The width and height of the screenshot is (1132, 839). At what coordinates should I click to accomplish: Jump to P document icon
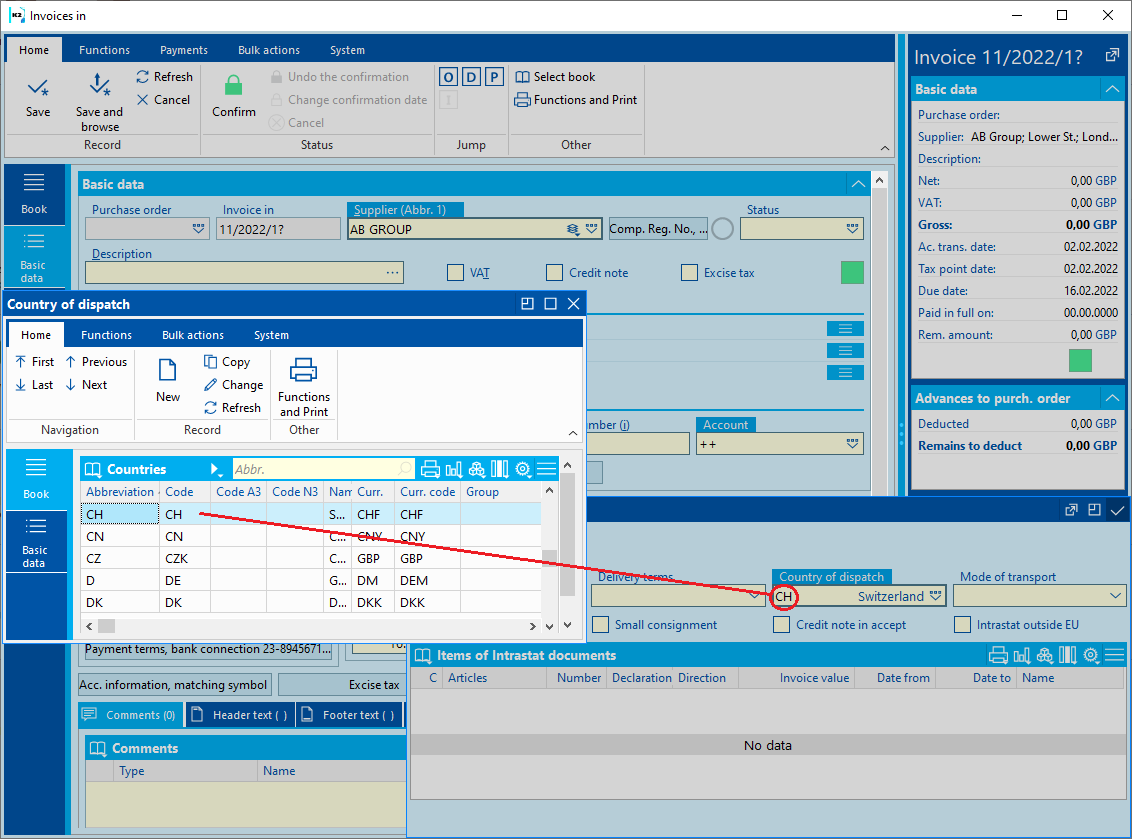pyautogui.click(x=495, y=77)
